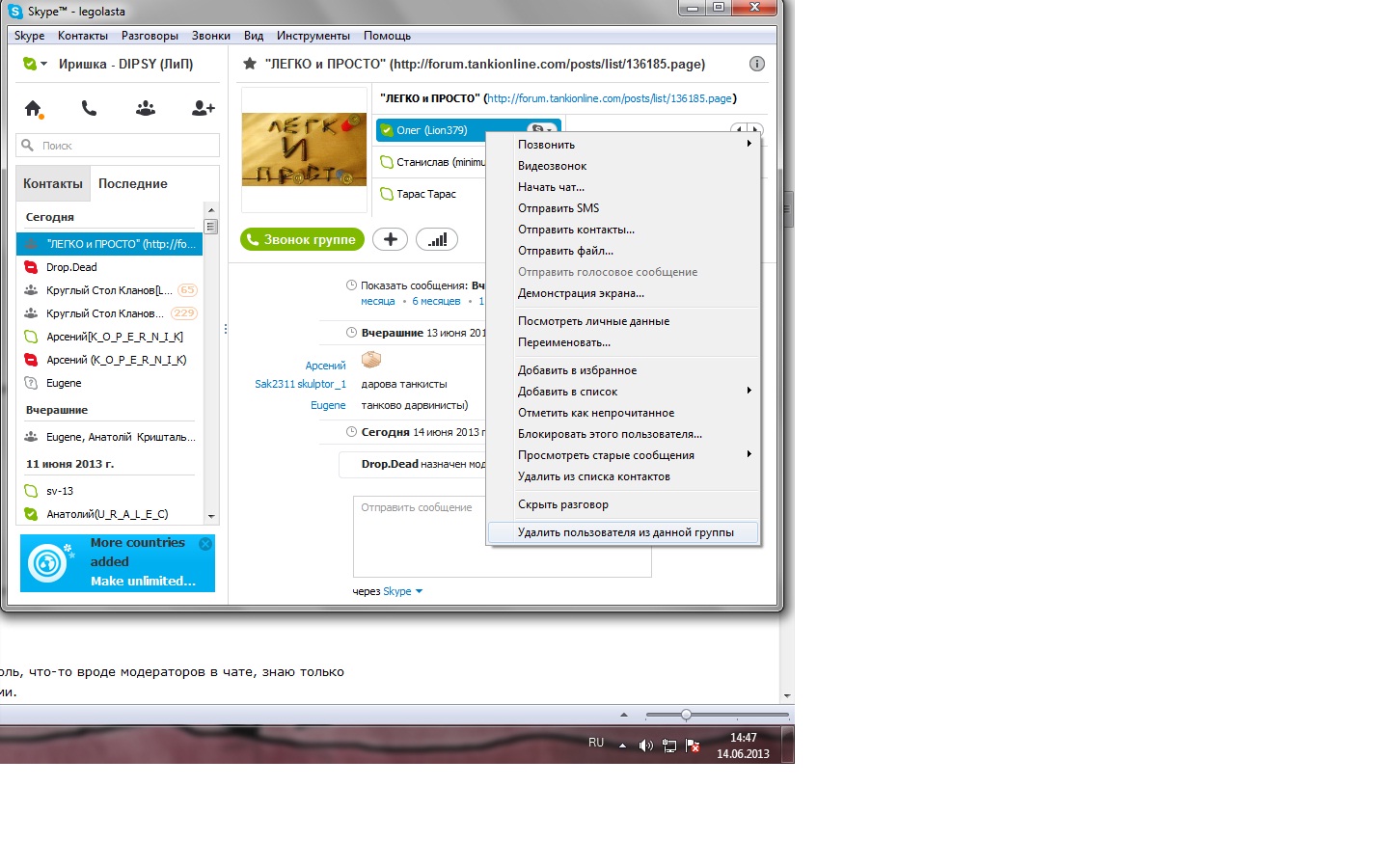The height and width of the screenshot is (868, 1389).
Task: Click the Eugene contact question-mark icon
Action: (x=31, y=383)
